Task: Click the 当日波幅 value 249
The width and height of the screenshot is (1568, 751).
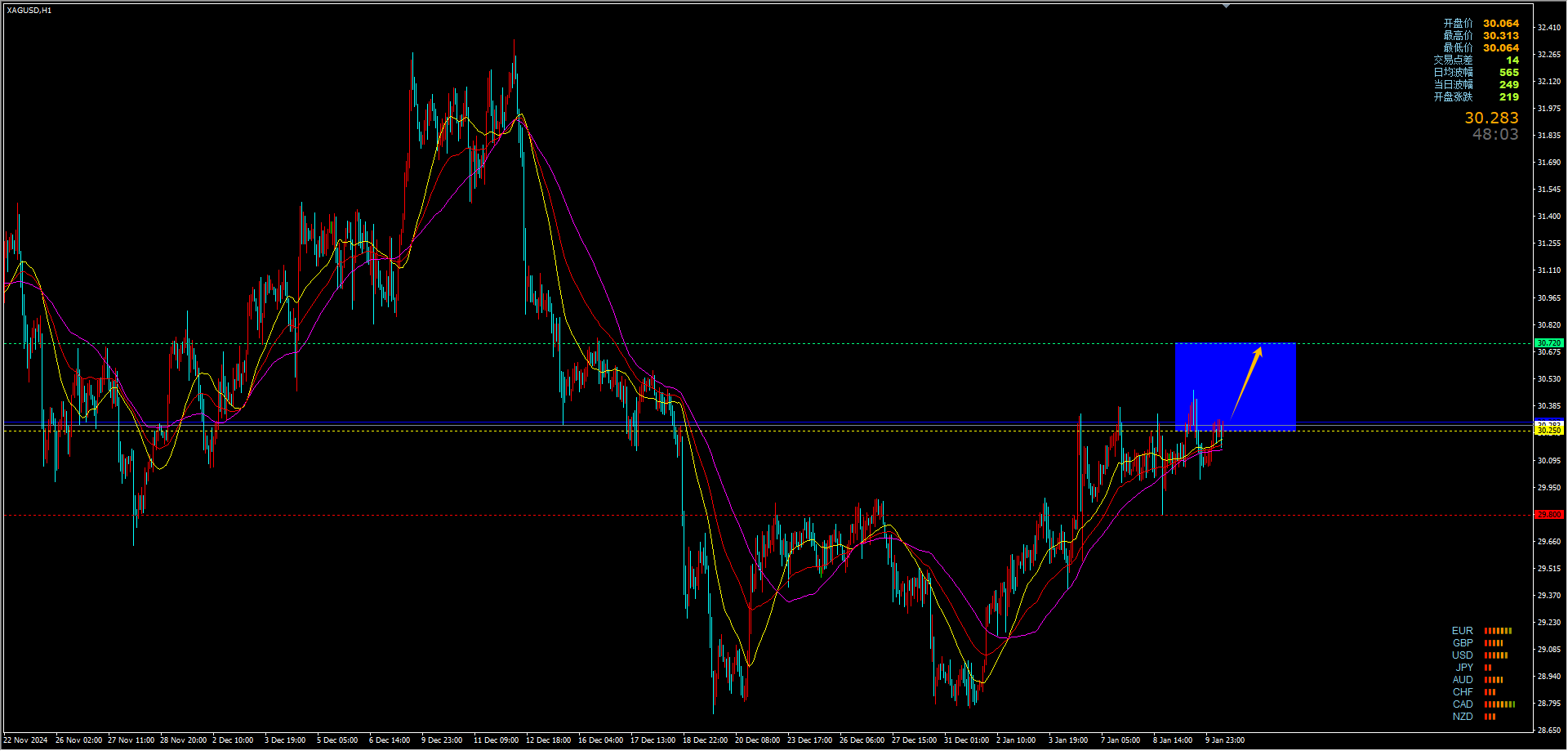Action: point(1509,85)
